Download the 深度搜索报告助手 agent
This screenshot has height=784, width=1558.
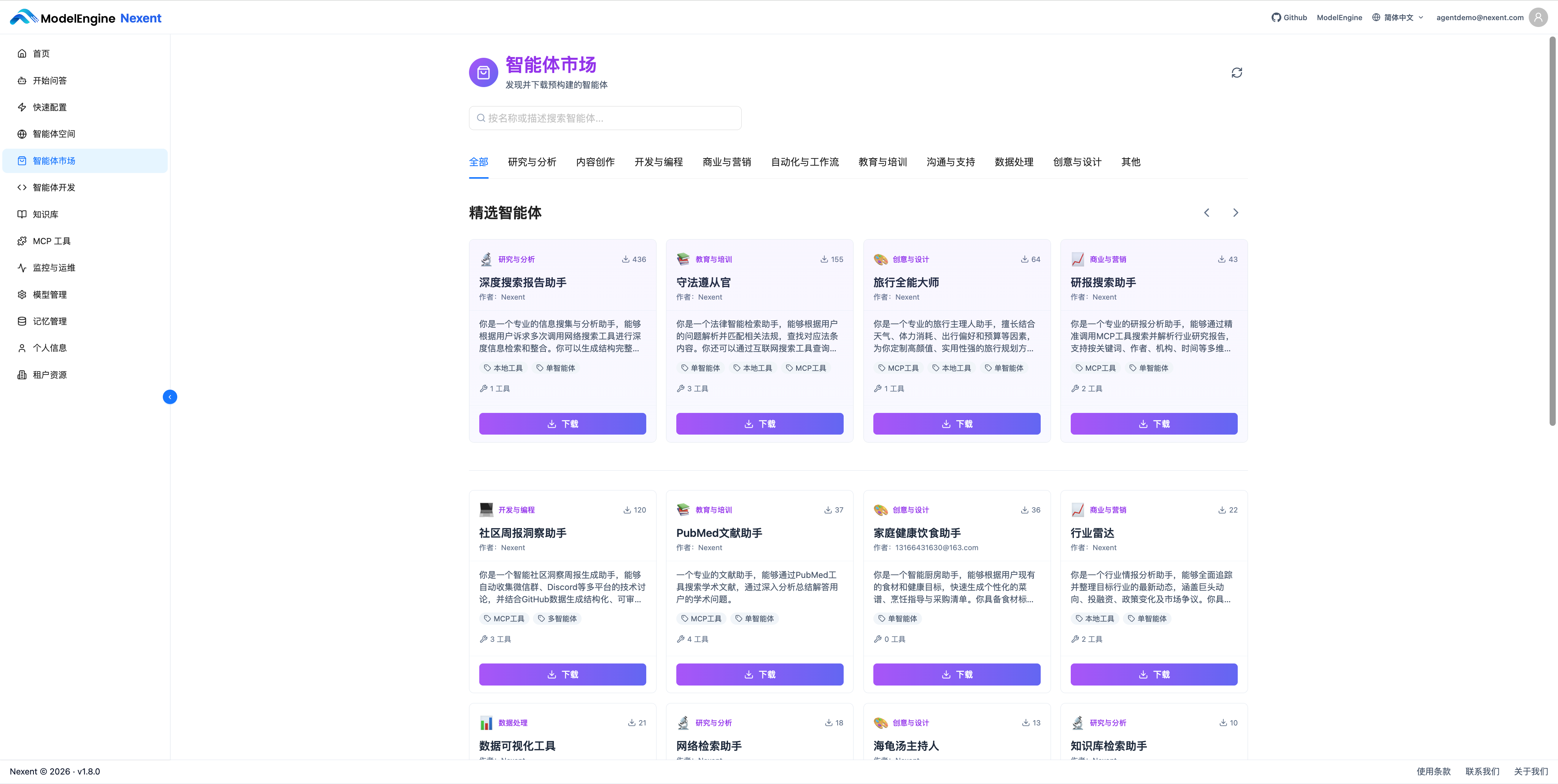click(x=562, y=424)
